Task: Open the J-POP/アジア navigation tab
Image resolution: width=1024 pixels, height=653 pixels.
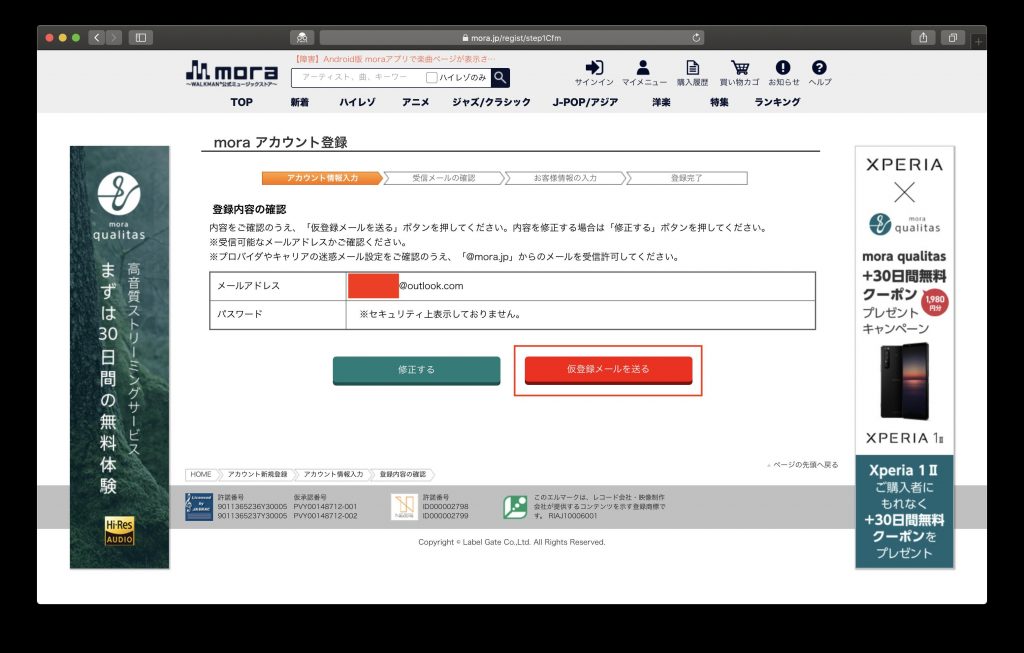Action: [585, 103]
